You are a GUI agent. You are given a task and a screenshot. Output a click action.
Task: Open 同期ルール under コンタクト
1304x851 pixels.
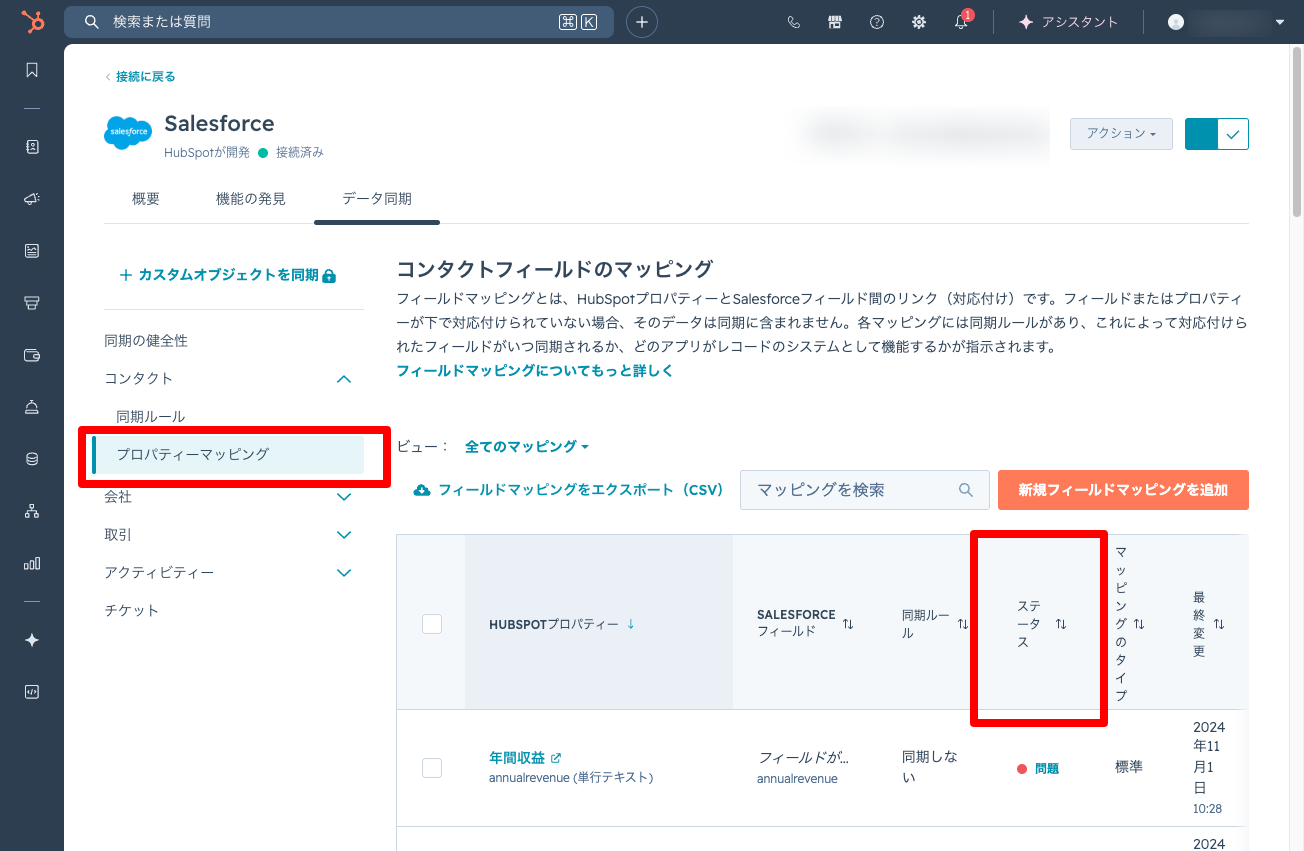click(151, 417)
